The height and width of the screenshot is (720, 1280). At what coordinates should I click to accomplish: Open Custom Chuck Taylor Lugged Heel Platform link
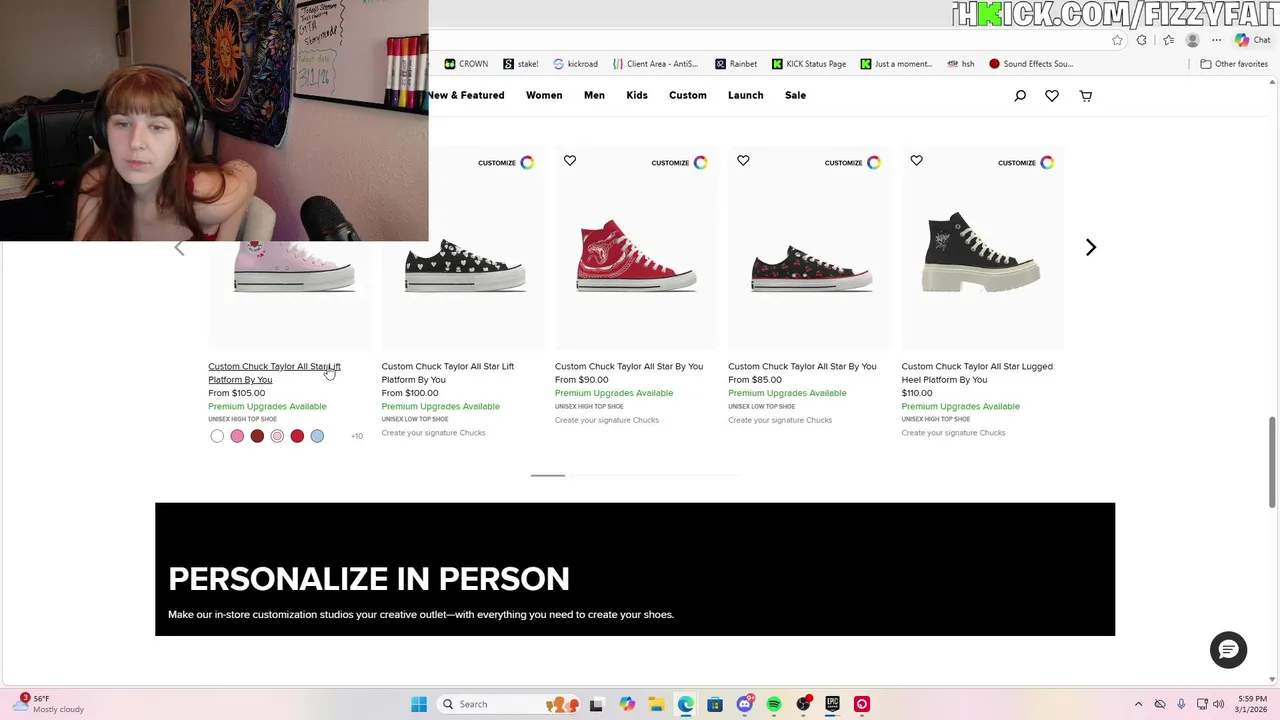point(977,373)
